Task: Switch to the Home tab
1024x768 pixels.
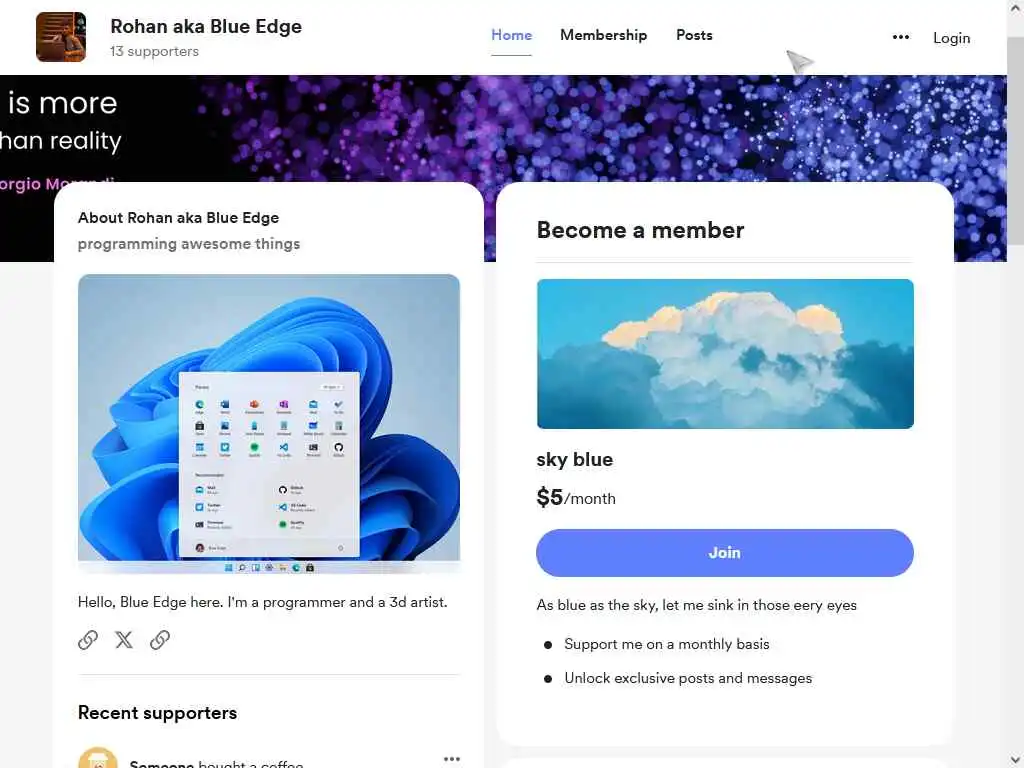Action: (511, 35)
